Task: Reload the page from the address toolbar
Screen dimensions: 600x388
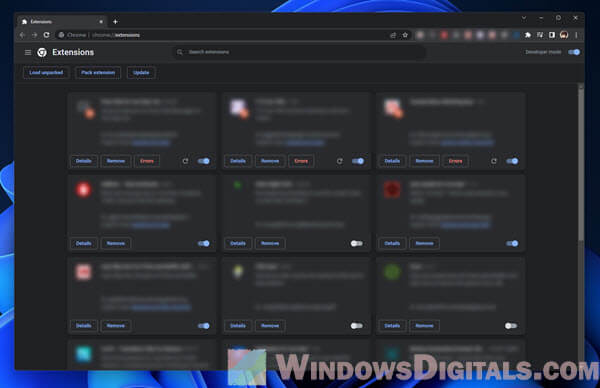Action: [46, 35]
